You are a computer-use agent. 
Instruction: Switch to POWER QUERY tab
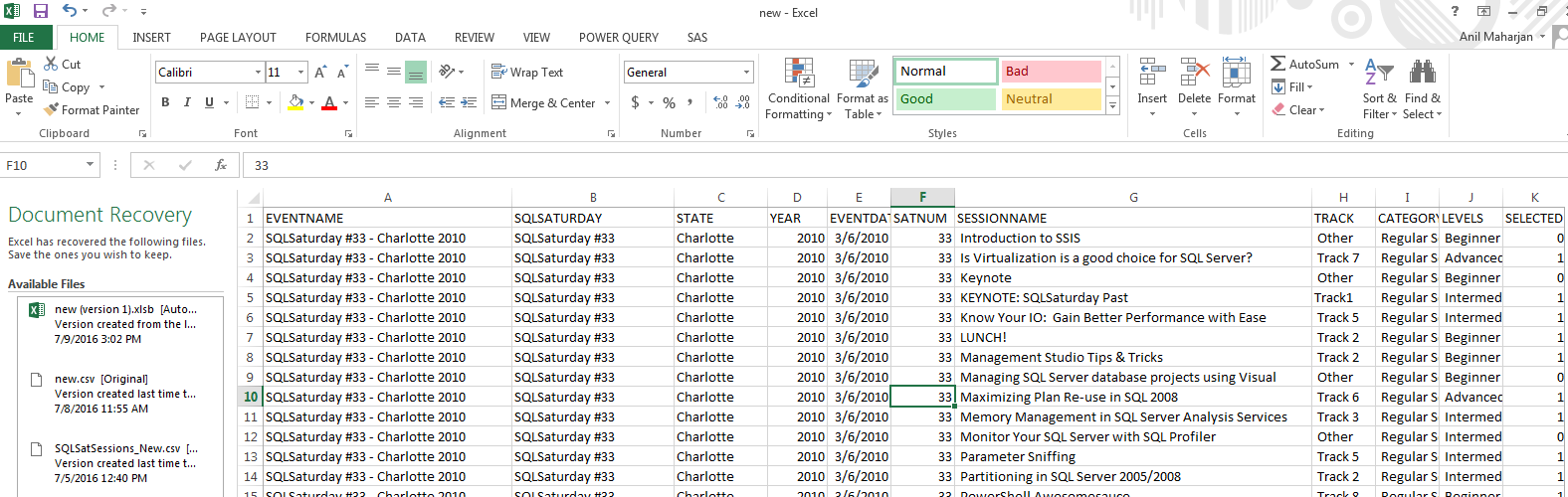click(x=618, y=37)
